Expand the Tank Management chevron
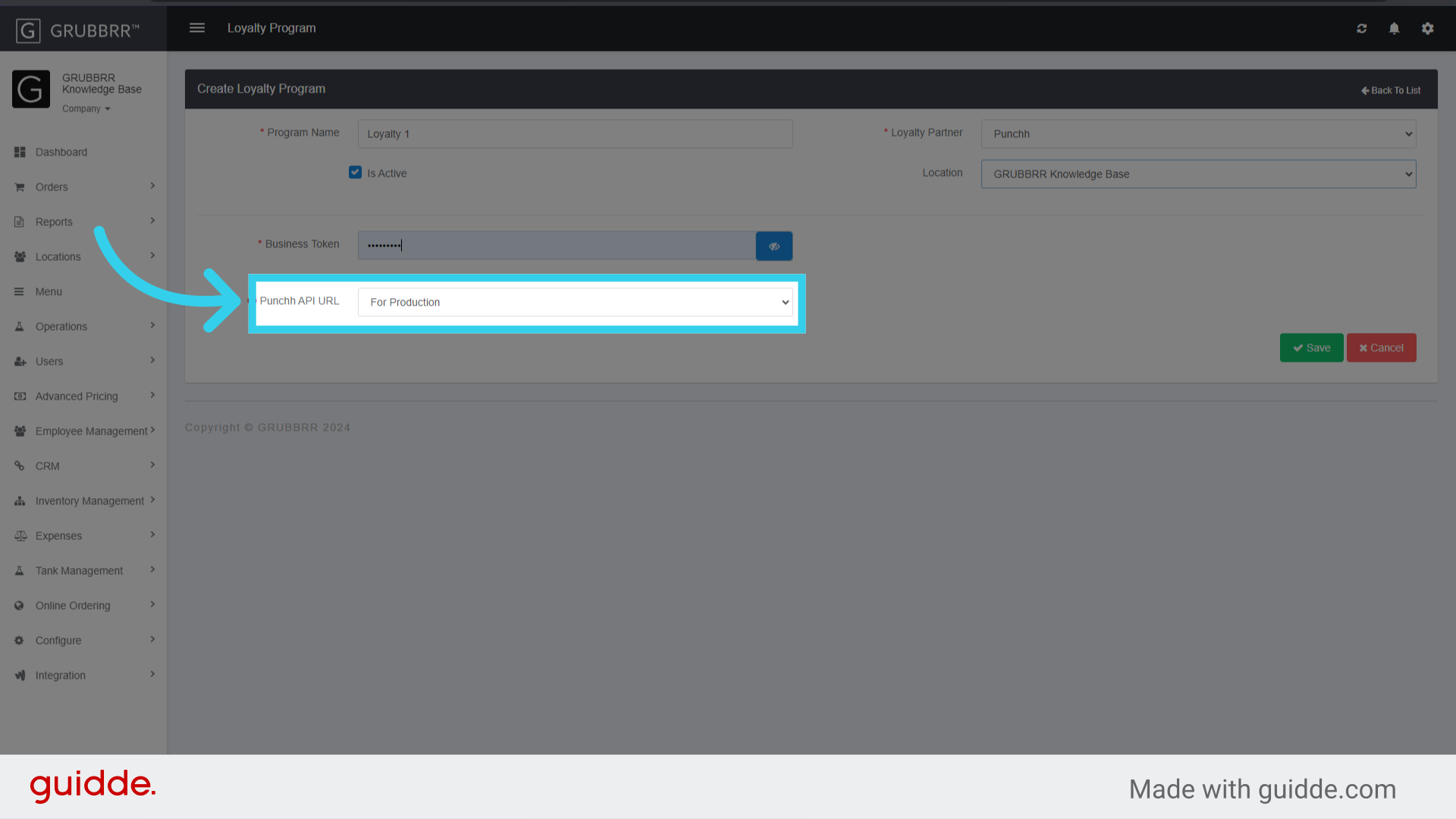 (152, 570)
